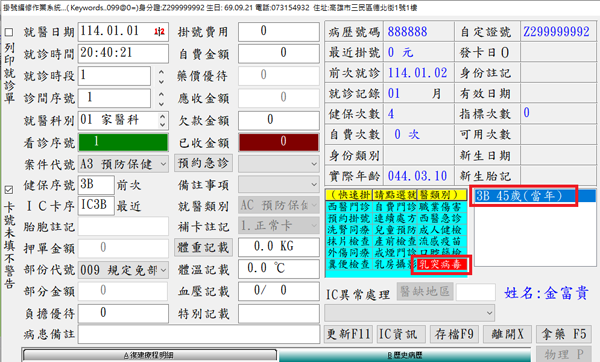This screenshot has height=362, width=600.
Task: Click the 病患備註 text input field
Action: pos(199,334)
